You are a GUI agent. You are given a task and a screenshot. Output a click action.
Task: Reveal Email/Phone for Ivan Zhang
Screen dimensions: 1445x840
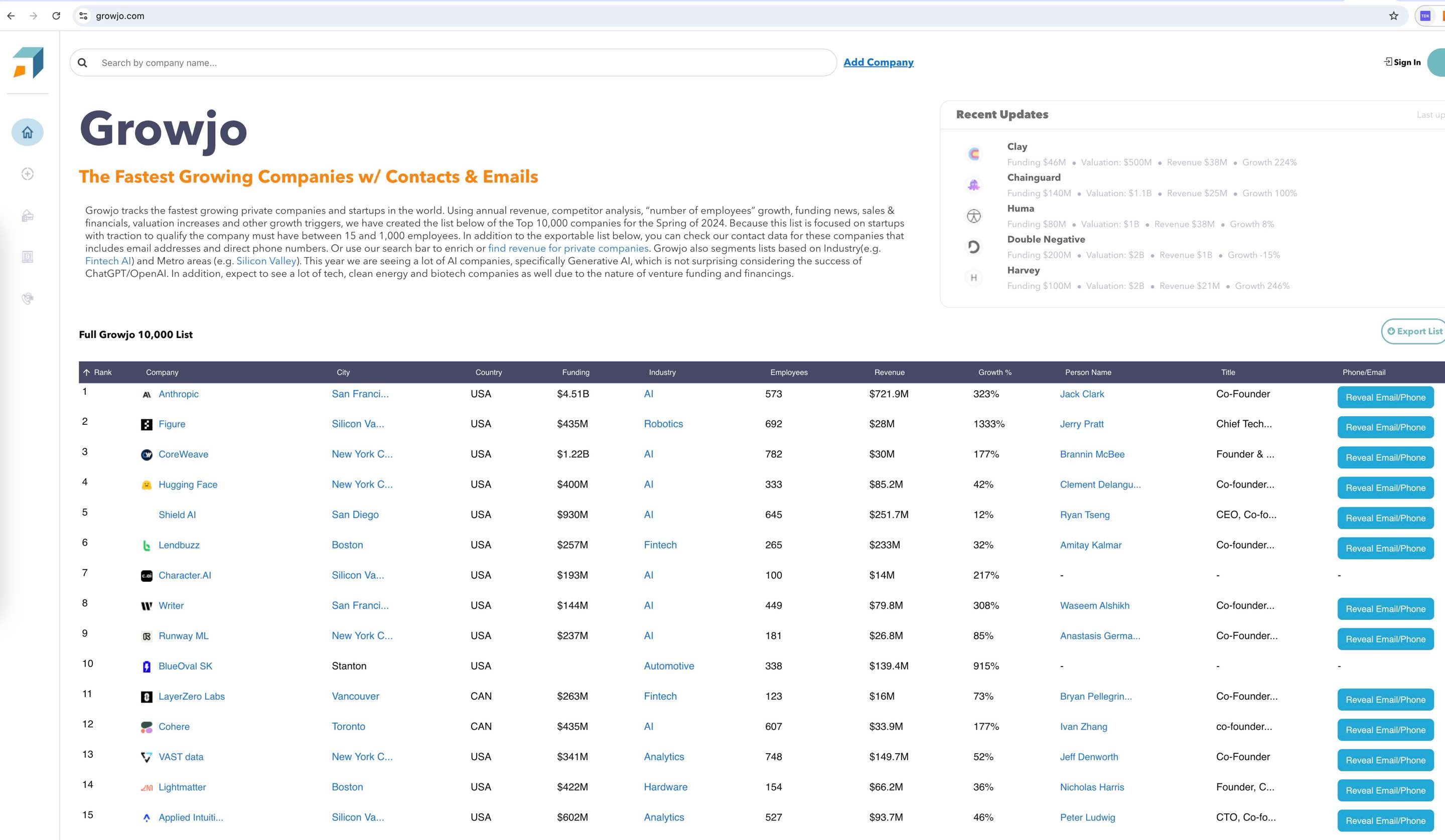[x=1385, y=730]
